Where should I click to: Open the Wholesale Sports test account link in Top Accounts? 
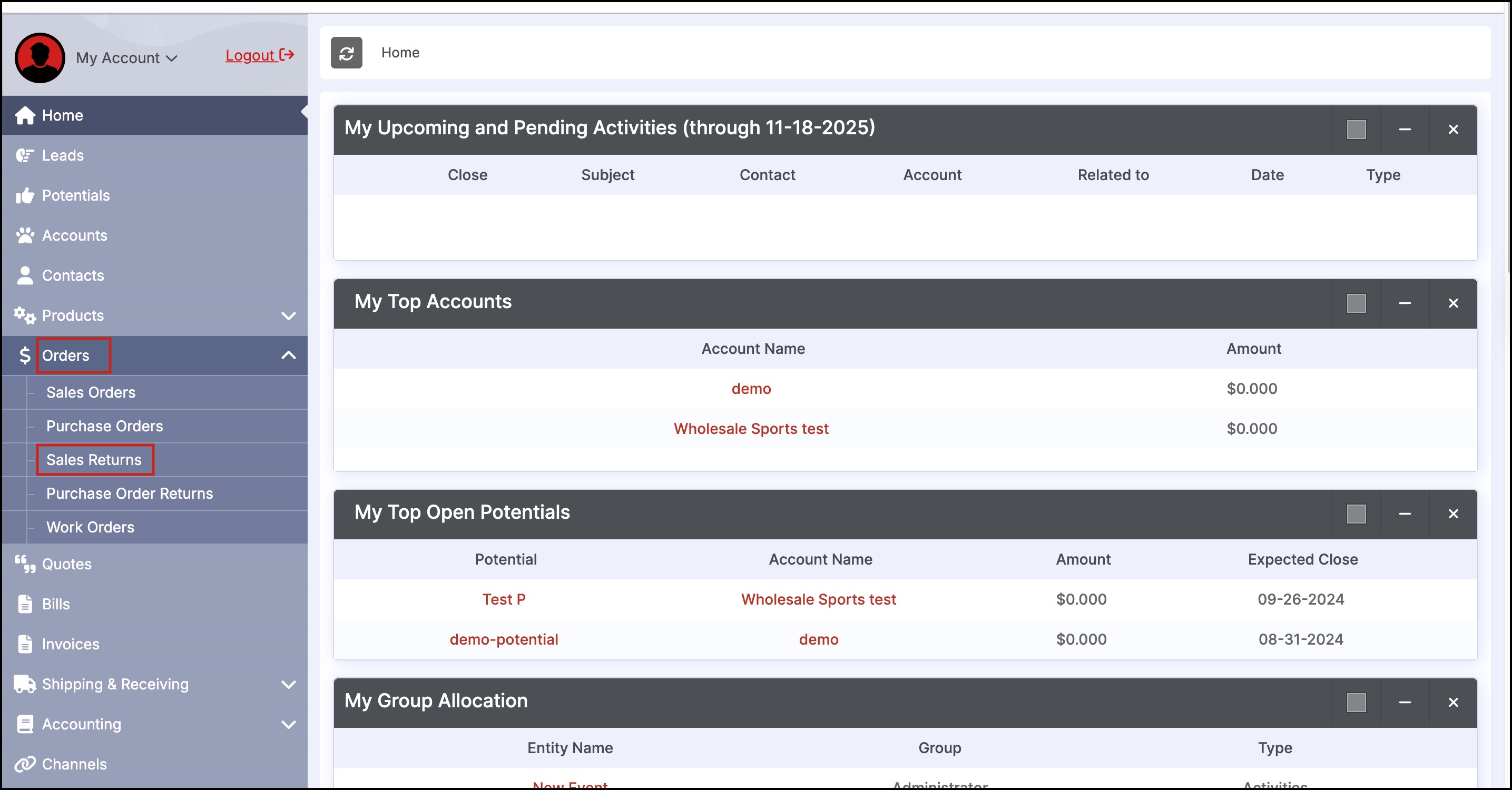coord(751,429)
